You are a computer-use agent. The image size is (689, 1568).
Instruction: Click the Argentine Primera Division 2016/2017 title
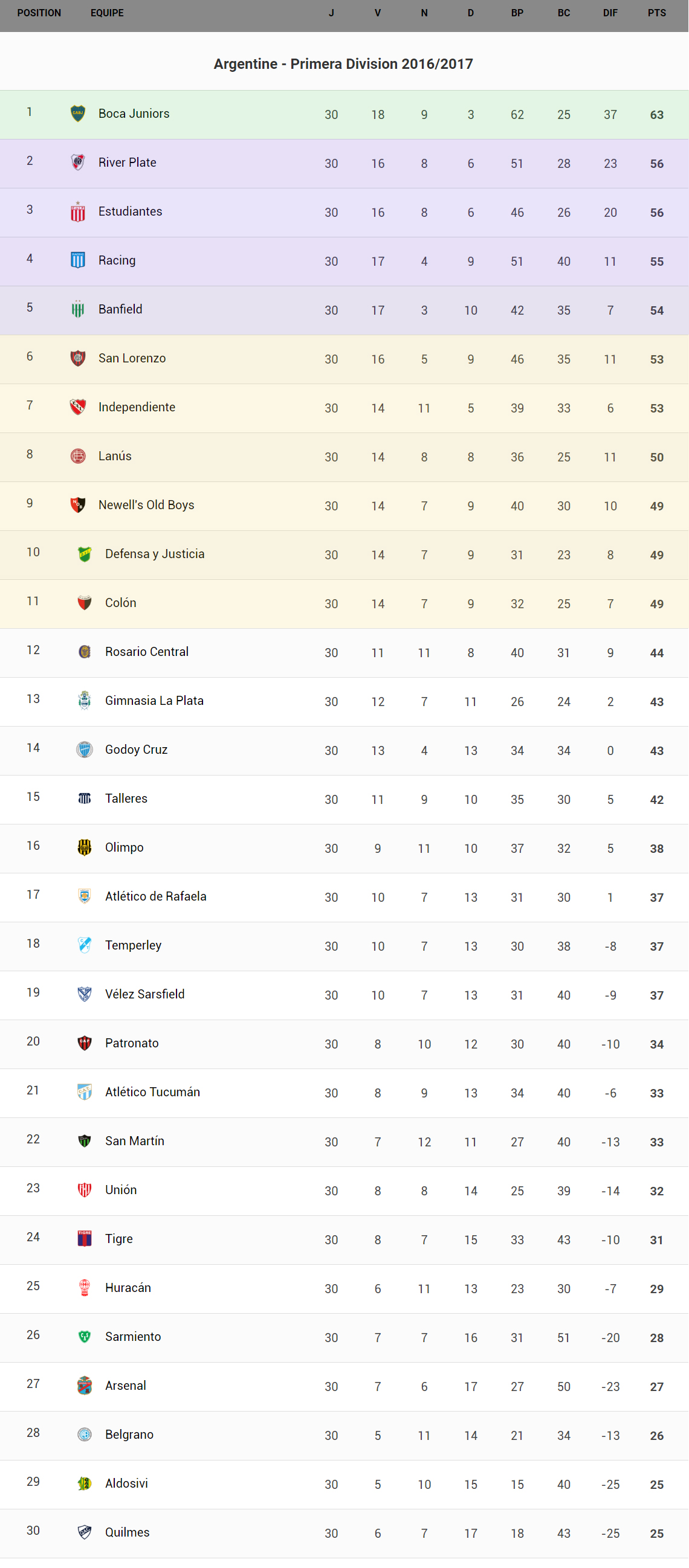[343, 64]
